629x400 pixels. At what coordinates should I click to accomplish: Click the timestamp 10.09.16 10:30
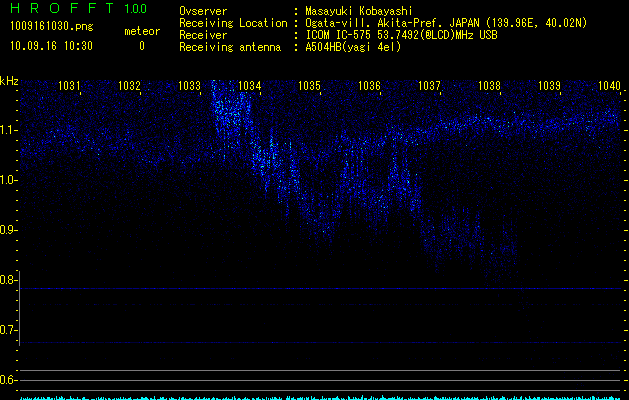point(51,46)
